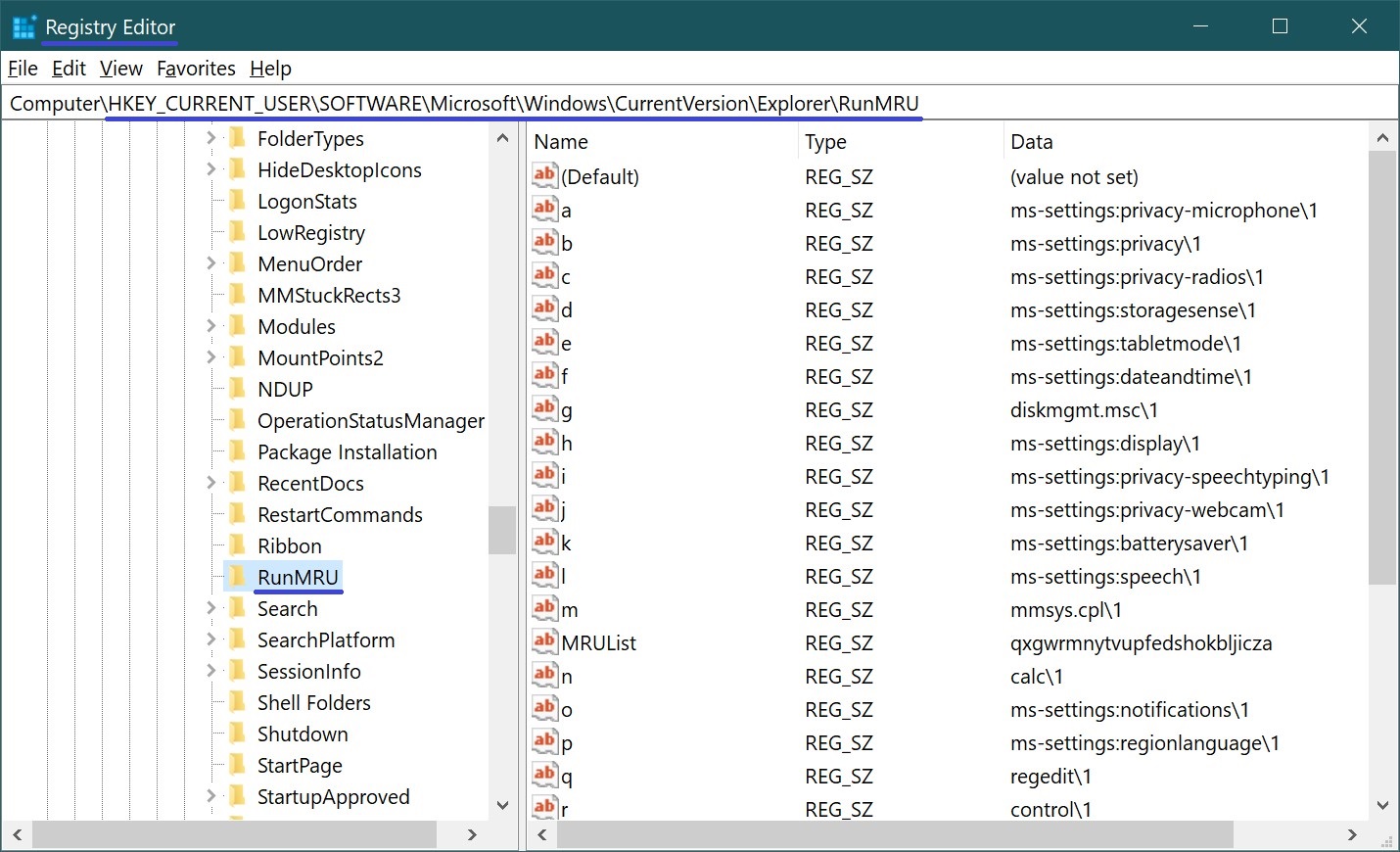Expand the HideDesktopIcons key

[210, 169]
